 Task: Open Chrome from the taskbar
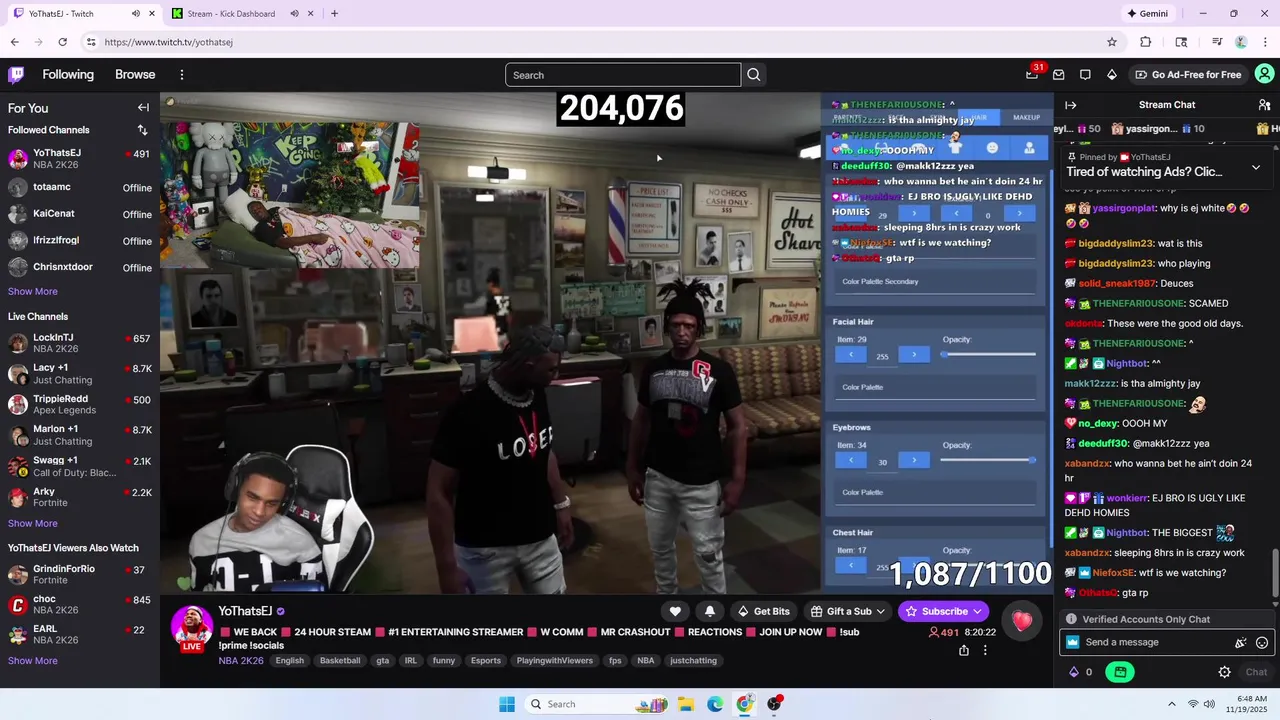745,704
